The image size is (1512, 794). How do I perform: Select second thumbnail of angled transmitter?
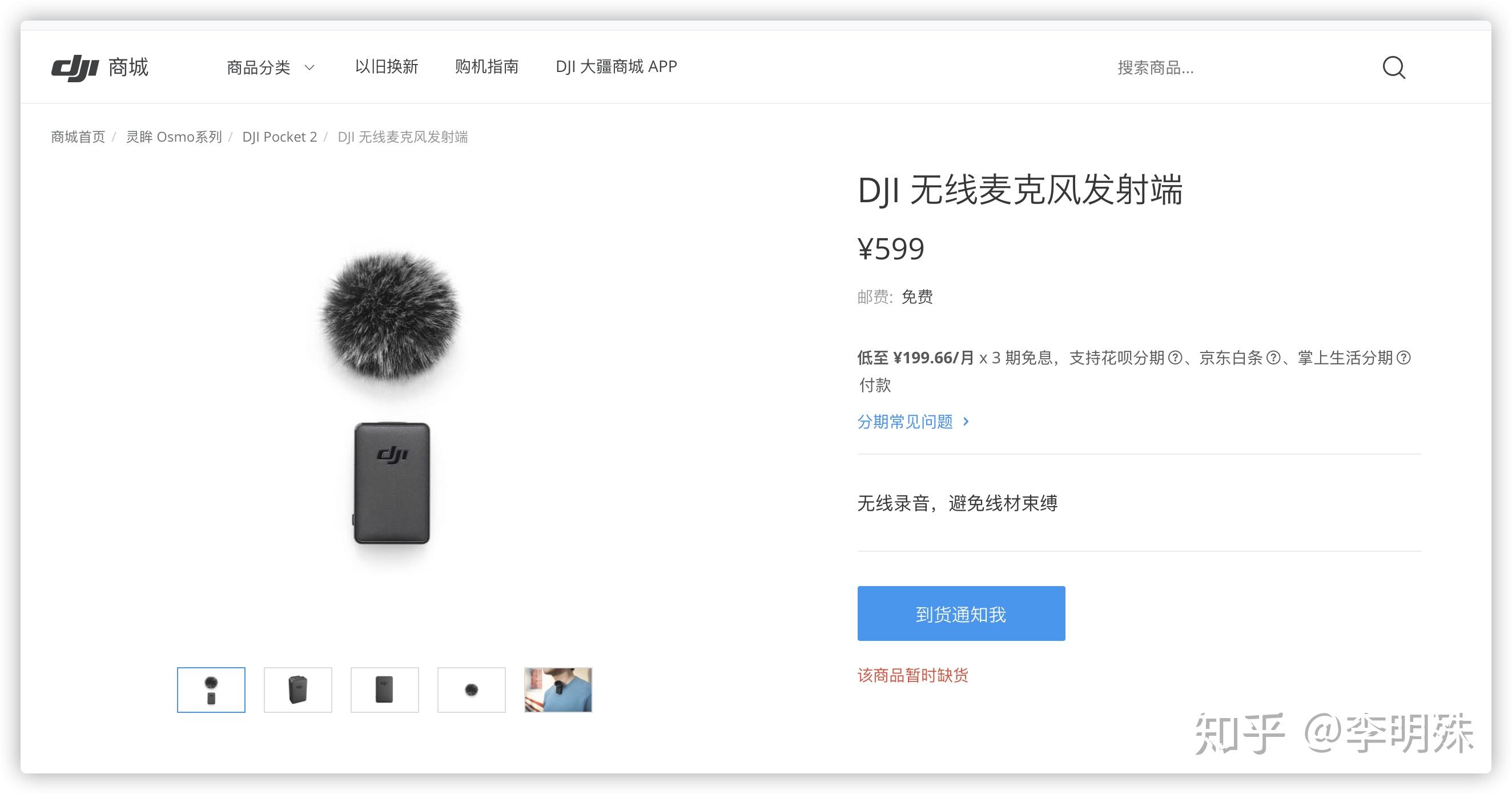coord(298,690)
